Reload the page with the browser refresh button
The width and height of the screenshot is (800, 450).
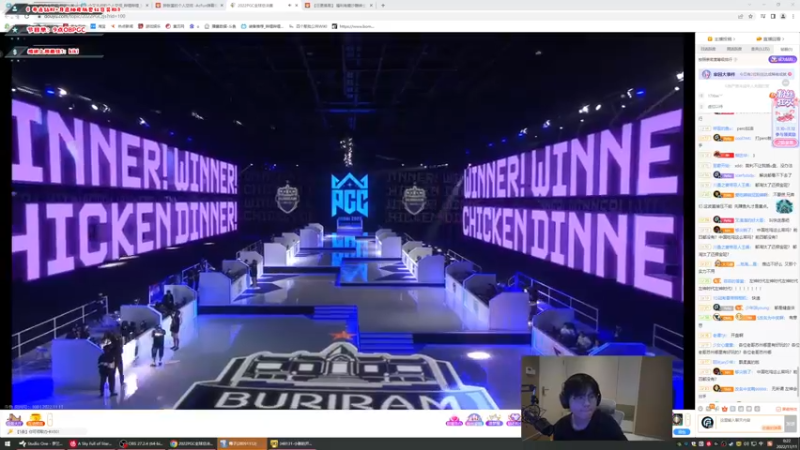[x=27, y=16]
